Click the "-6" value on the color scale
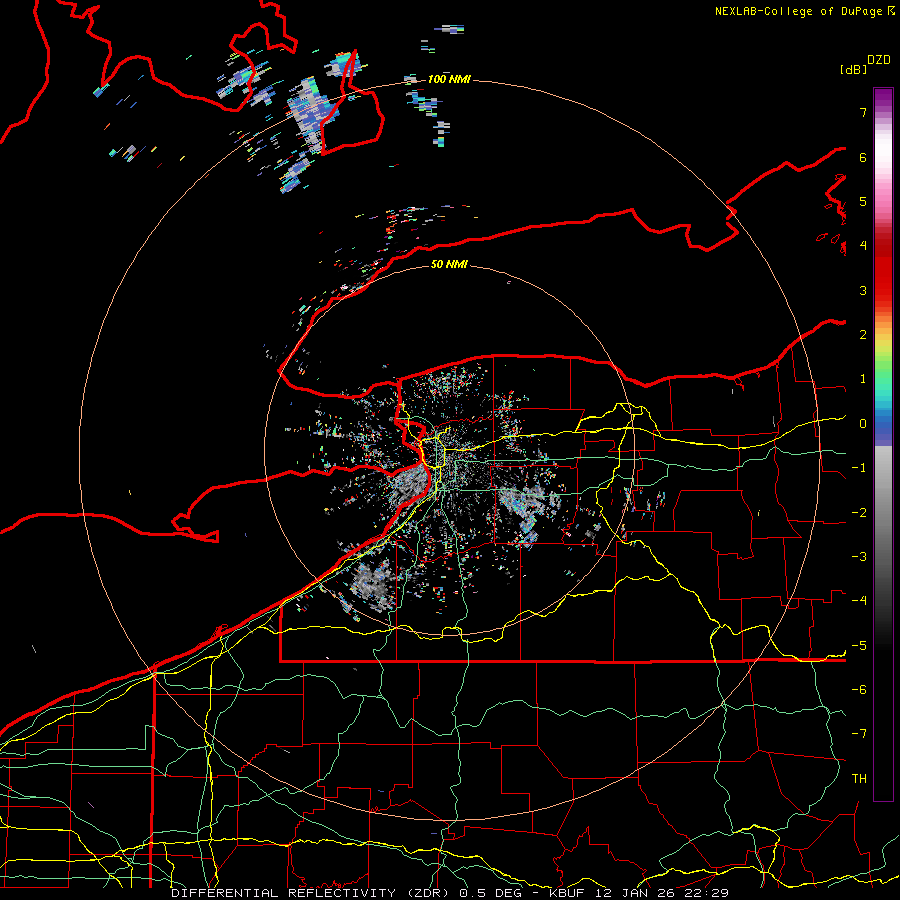 (x=859, y=690)
